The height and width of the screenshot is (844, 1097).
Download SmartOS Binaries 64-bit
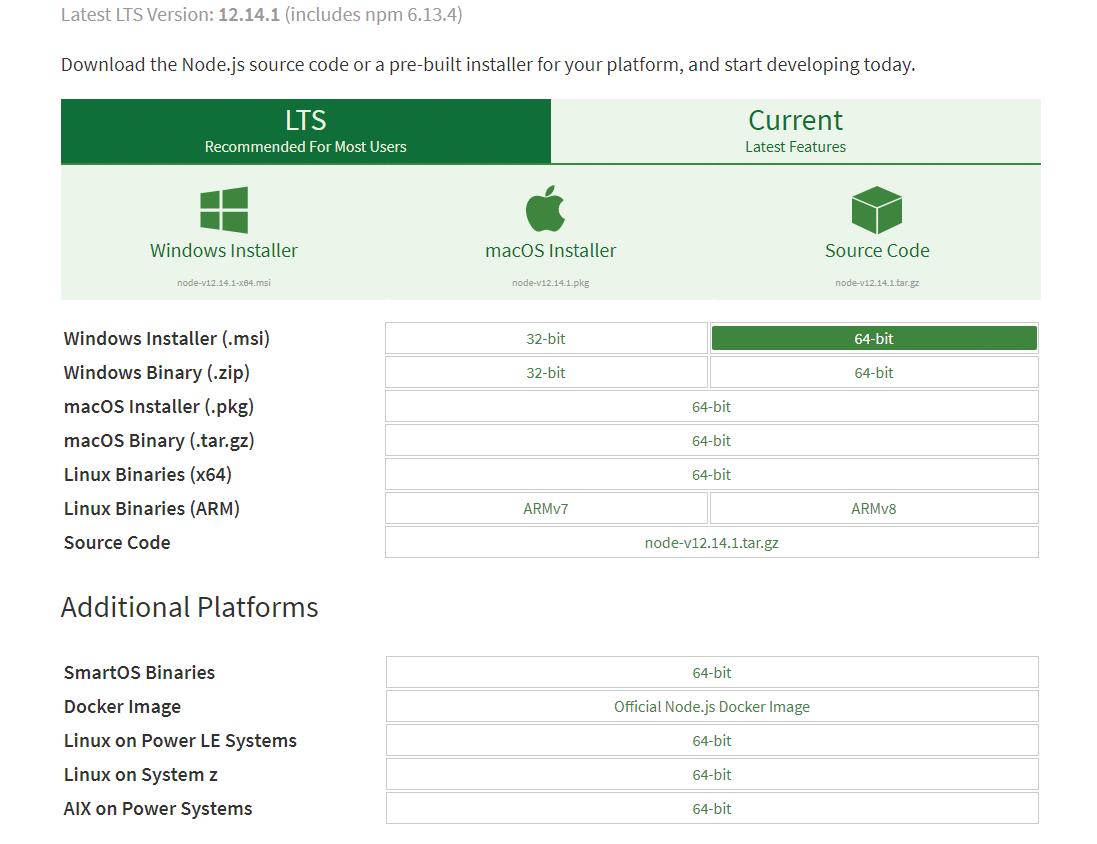712,673
